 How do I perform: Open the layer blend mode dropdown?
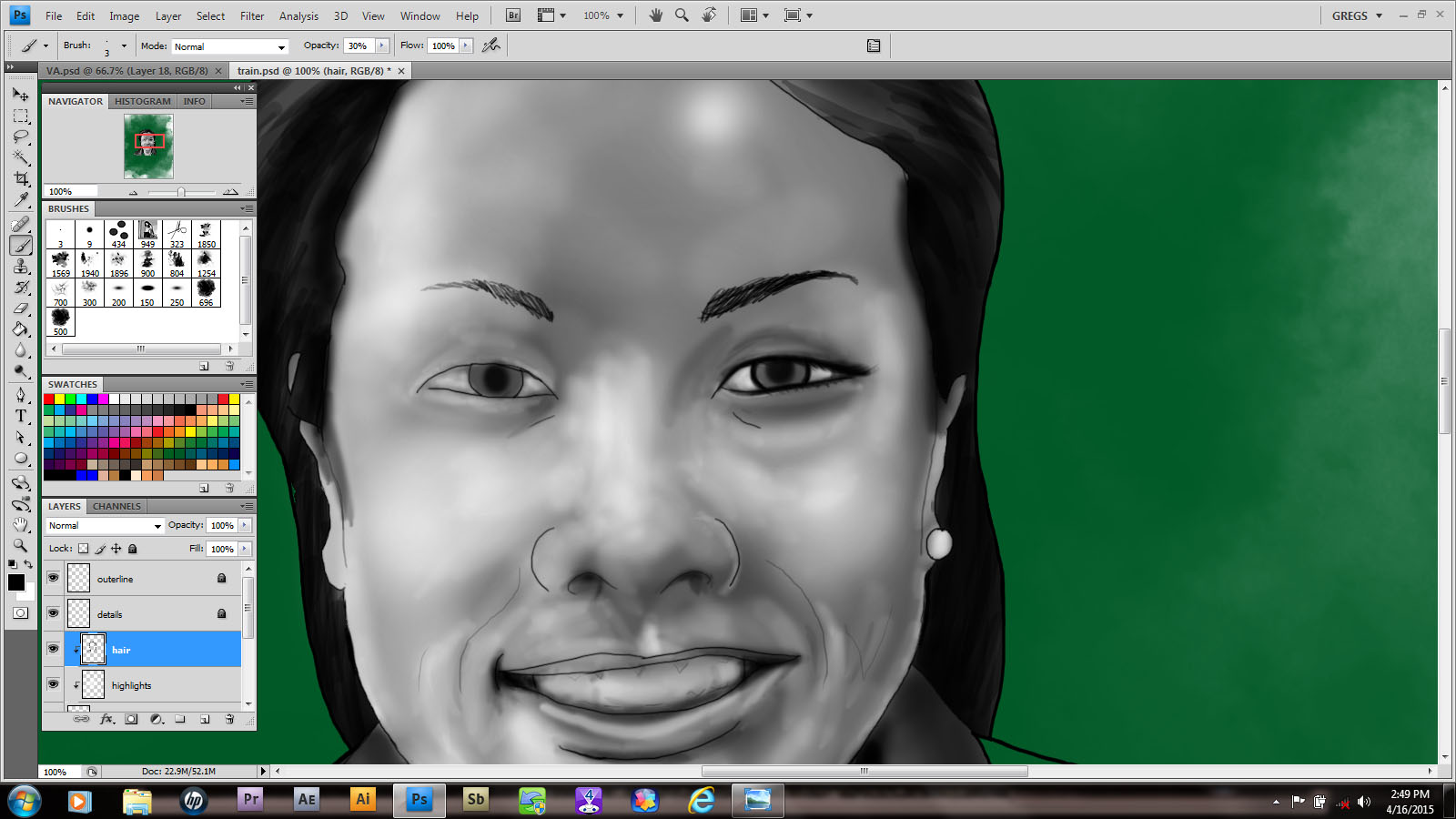coord(106,526)
